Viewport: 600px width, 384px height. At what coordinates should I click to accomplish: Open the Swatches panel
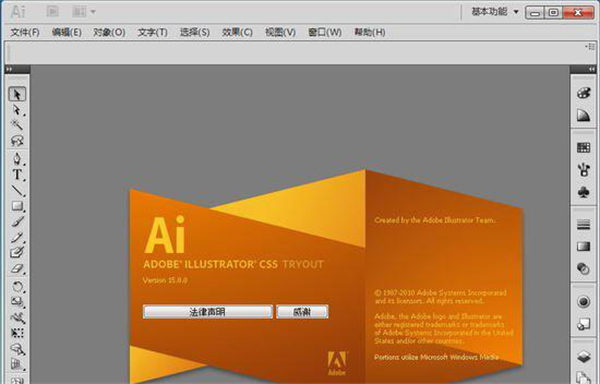(x=583, y=148)
